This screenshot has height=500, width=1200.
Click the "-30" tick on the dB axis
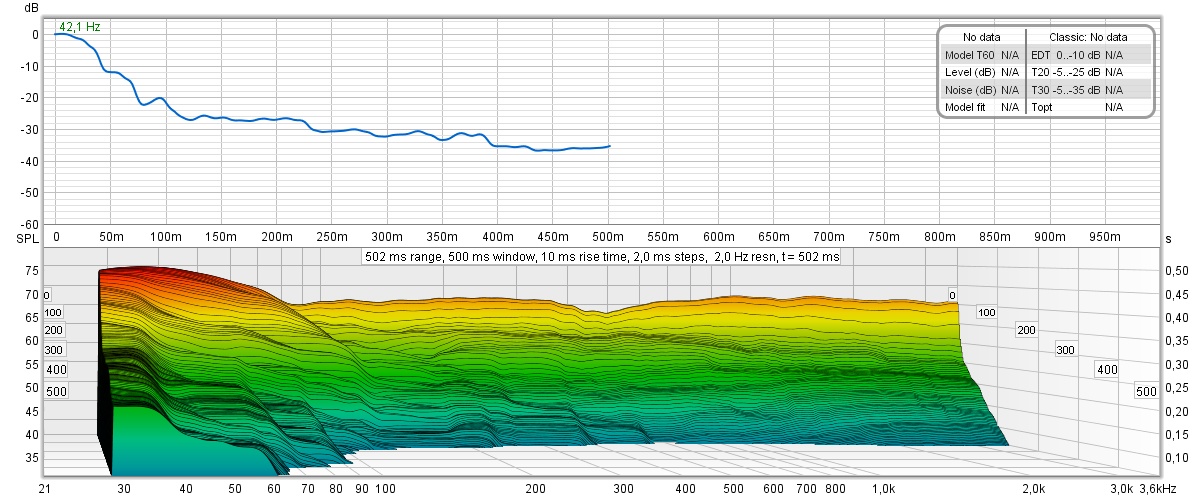(29, 130)
